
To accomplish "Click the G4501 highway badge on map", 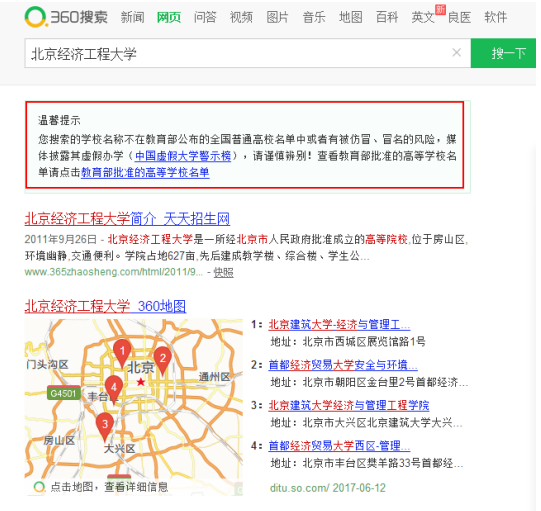I will [x=63, y=393].
